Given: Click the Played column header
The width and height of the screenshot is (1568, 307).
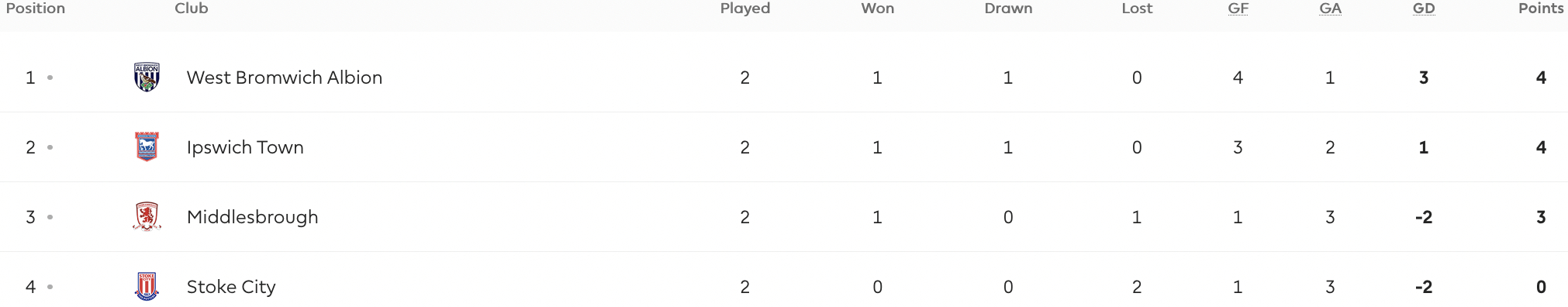Looking at the screenshot, I should point(745,9).
